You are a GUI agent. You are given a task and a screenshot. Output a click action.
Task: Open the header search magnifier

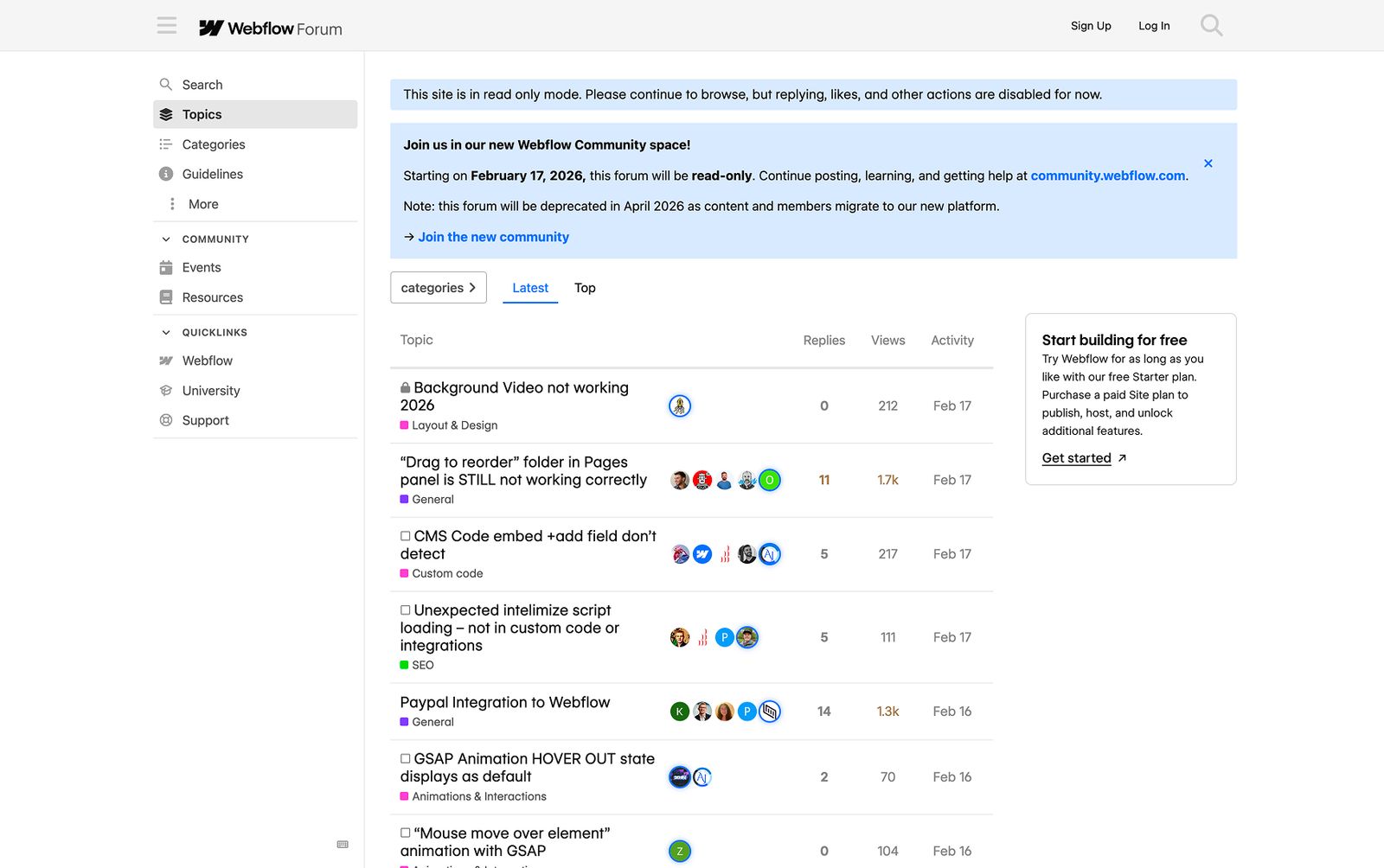(1211, 26)
